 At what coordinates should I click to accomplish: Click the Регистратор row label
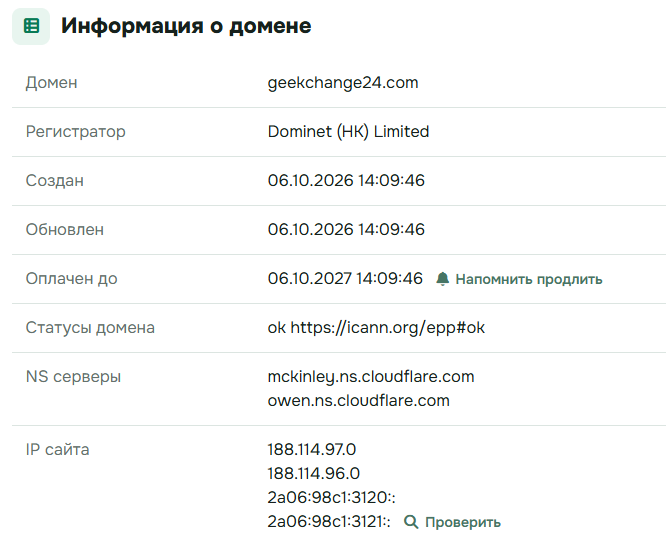(76, 132)
